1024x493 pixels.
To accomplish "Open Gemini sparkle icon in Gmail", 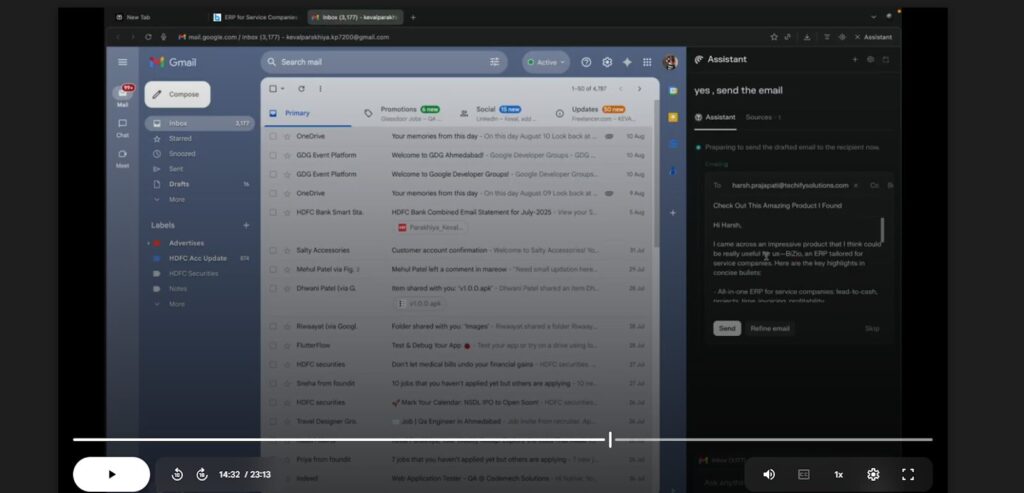I will click(627, 62).
